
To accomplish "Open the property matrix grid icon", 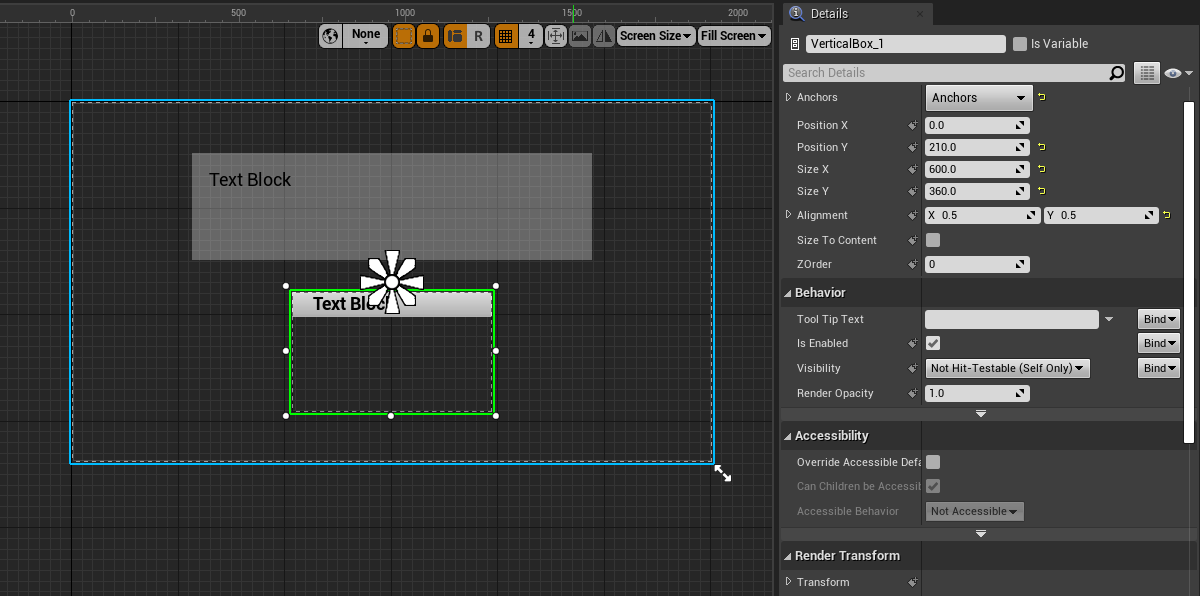I will 1146,73.
